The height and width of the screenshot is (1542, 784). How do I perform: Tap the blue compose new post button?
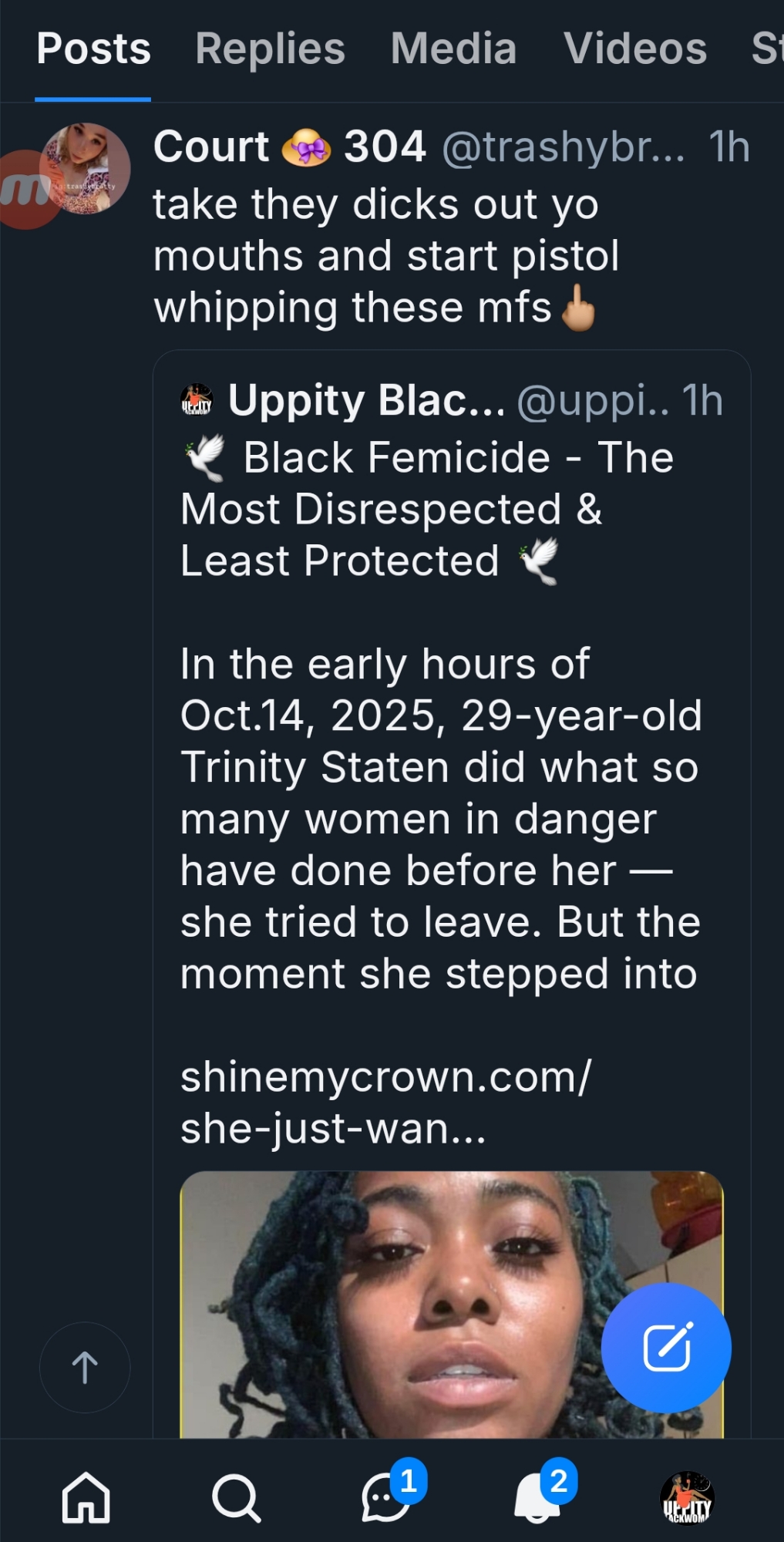(x=666, y=1348)
